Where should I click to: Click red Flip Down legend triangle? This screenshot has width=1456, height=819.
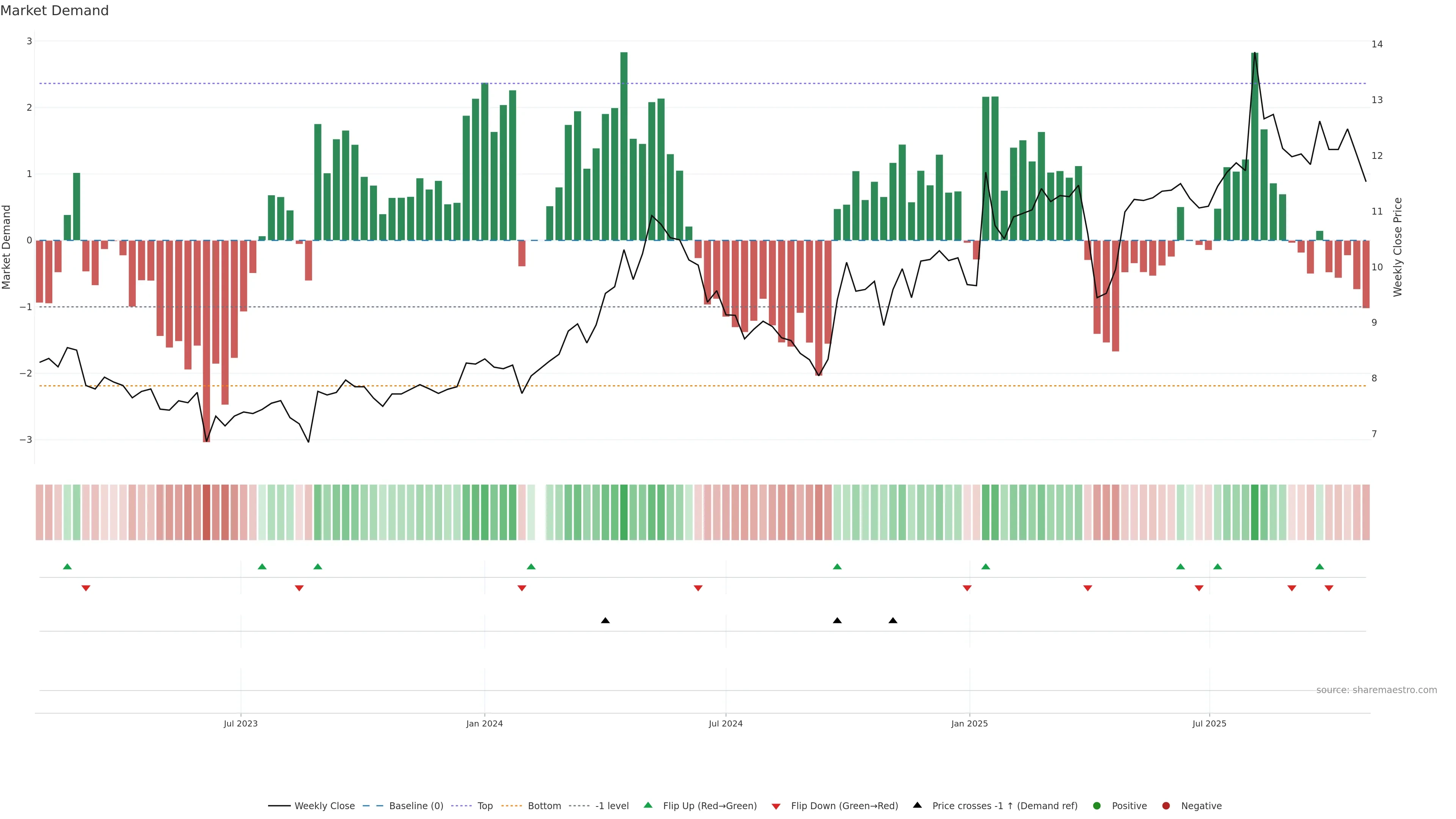[776, 806]
